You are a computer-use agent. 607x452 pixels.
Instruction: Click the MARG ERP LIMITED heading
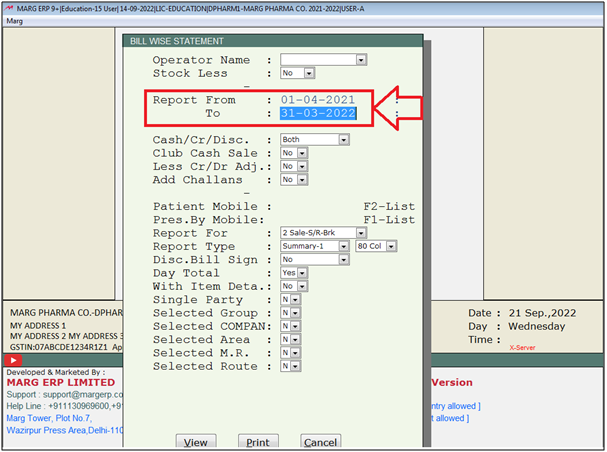point(61,382)
